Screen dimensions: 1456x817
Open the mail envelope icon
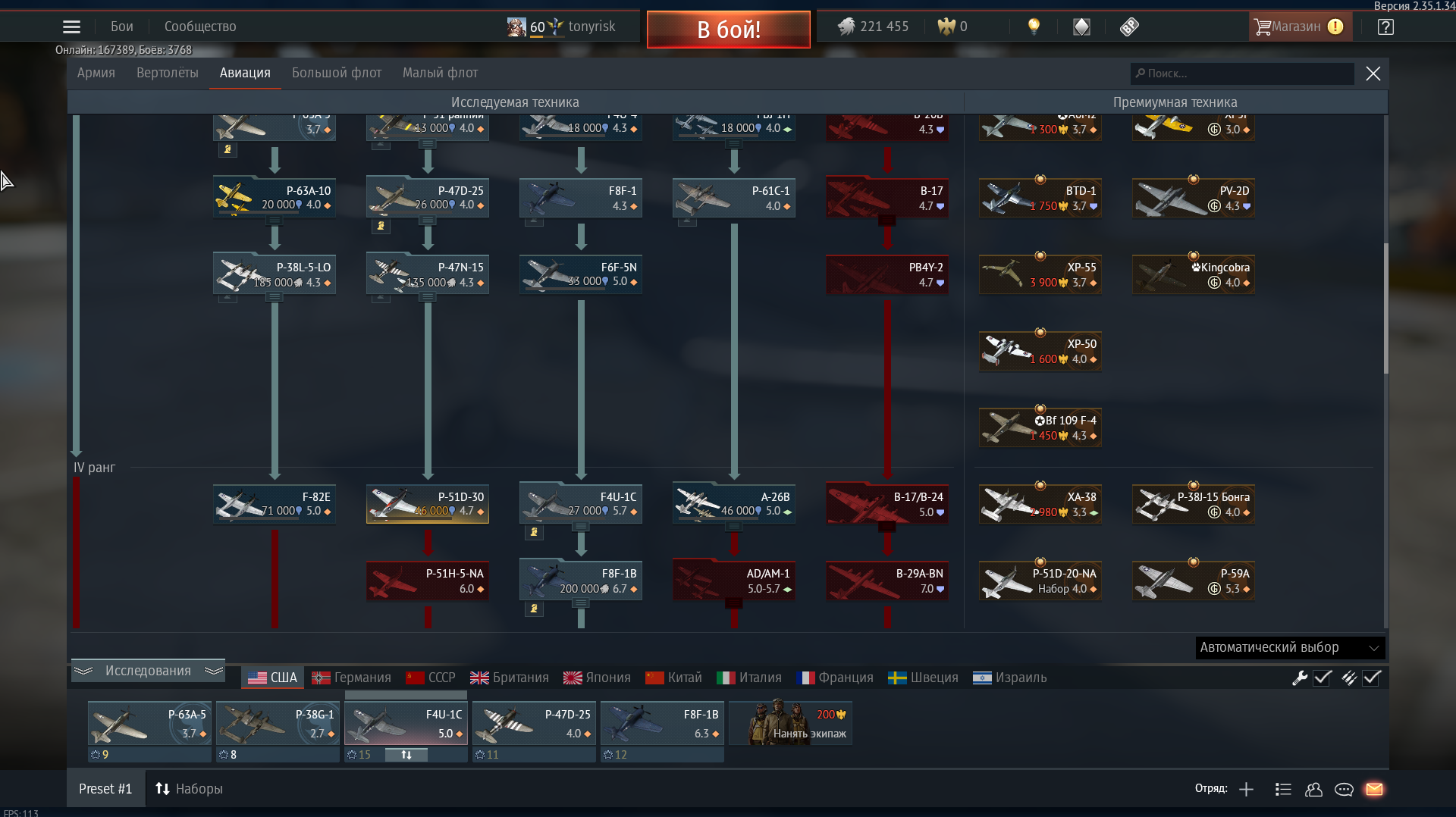coord(1374,790)
